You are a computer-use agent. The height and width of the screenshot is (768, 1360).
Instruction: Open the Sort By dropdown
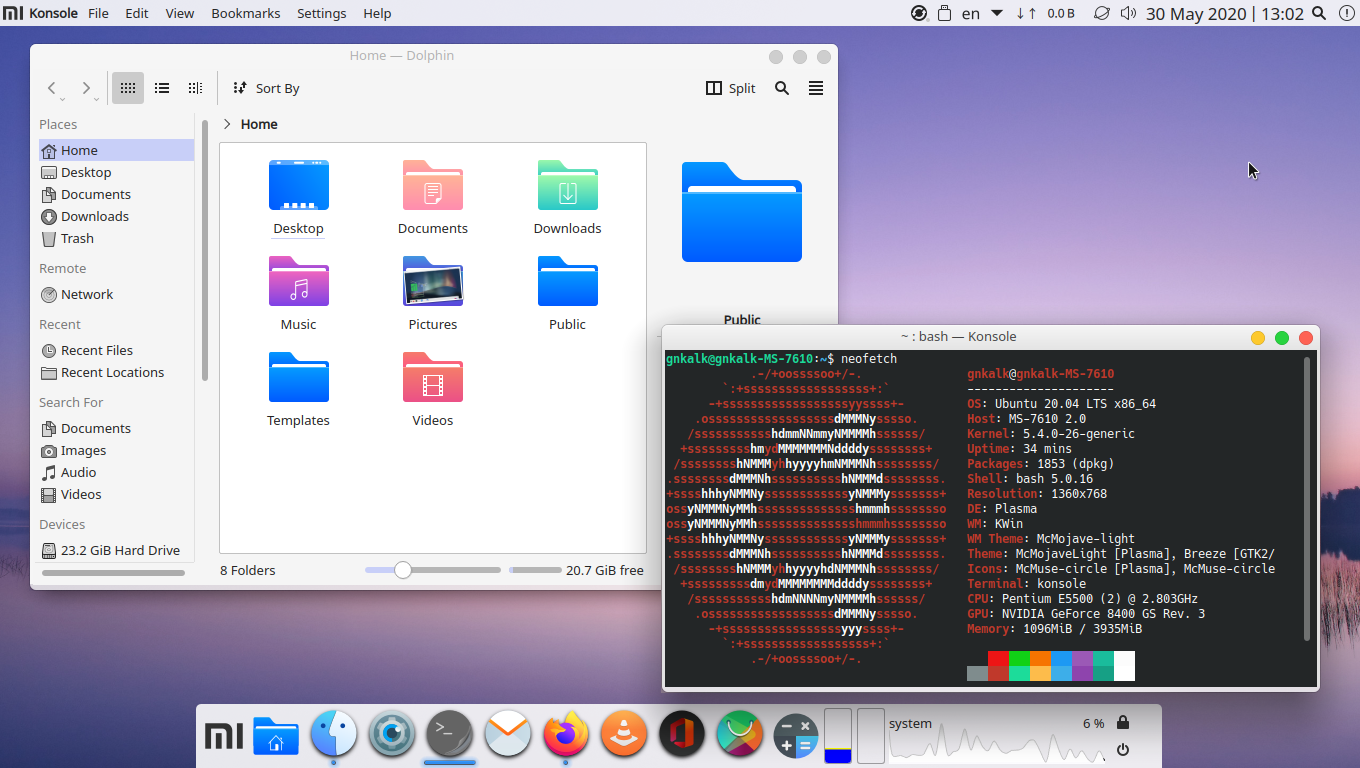point(266,88)
